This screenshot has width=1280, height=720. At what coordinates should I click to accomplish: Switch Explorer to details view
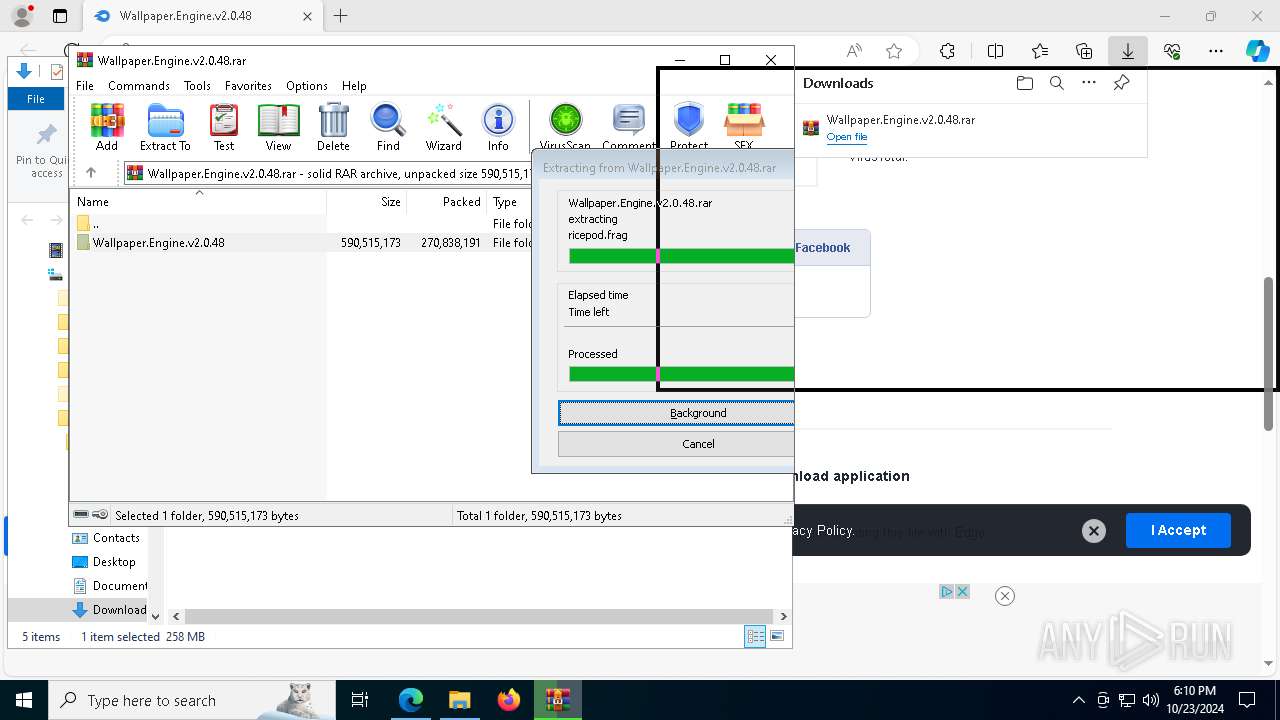pyautogui.click(x=755, y=636)
